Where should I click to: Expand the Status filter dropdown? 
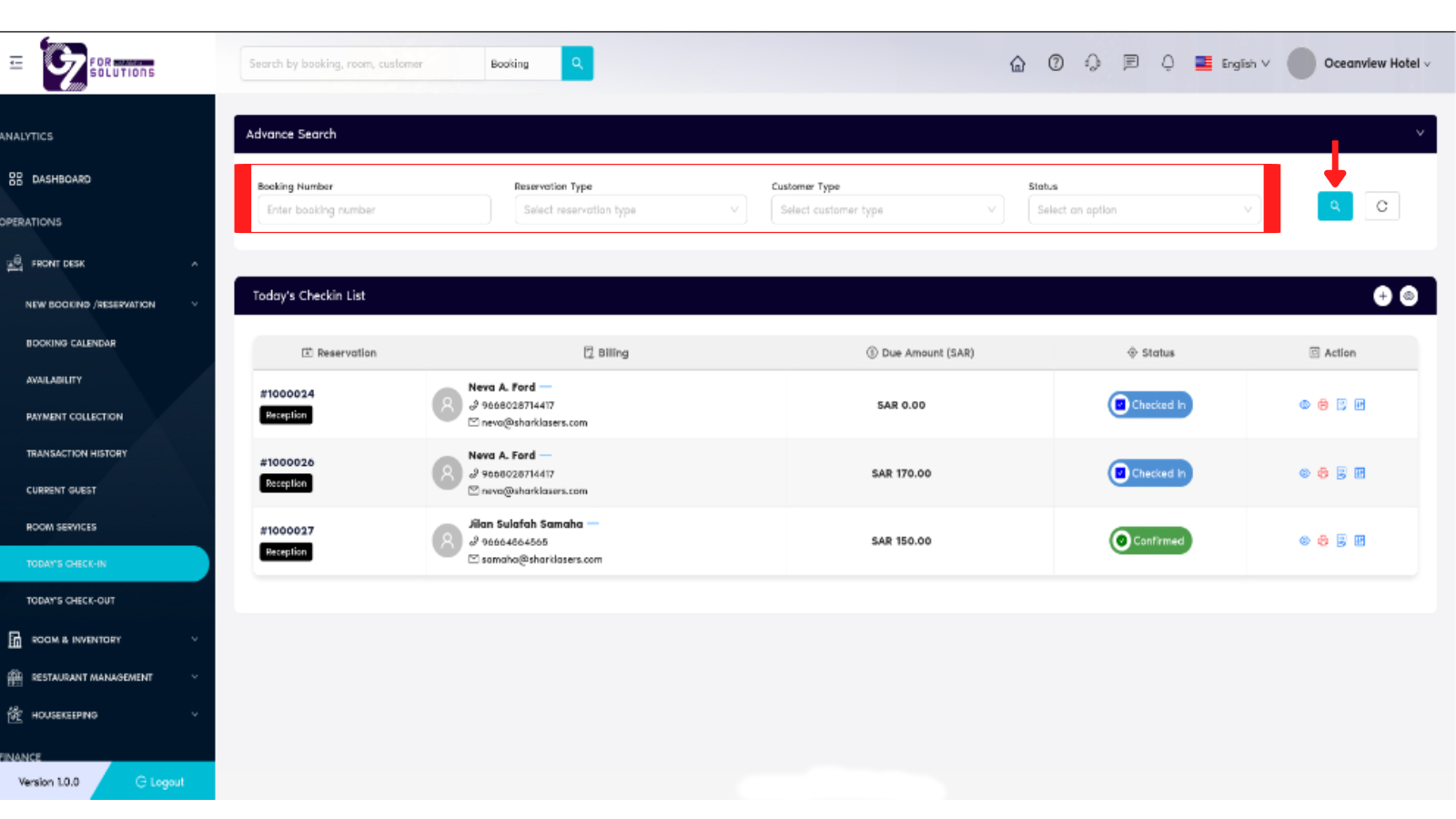(x=1144, y=210)
